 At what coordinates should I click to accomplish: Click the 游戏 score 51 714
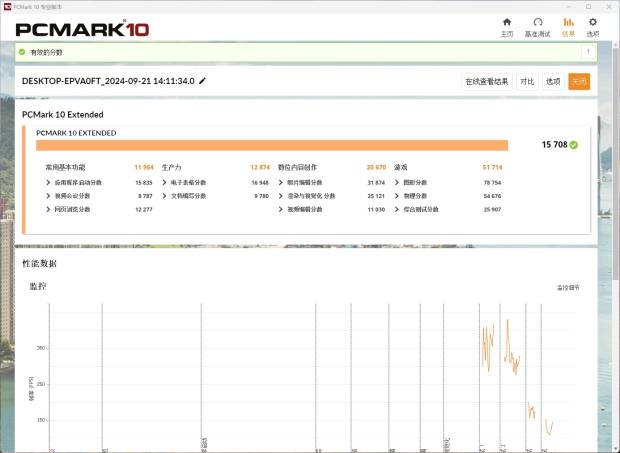click(492, 168)
